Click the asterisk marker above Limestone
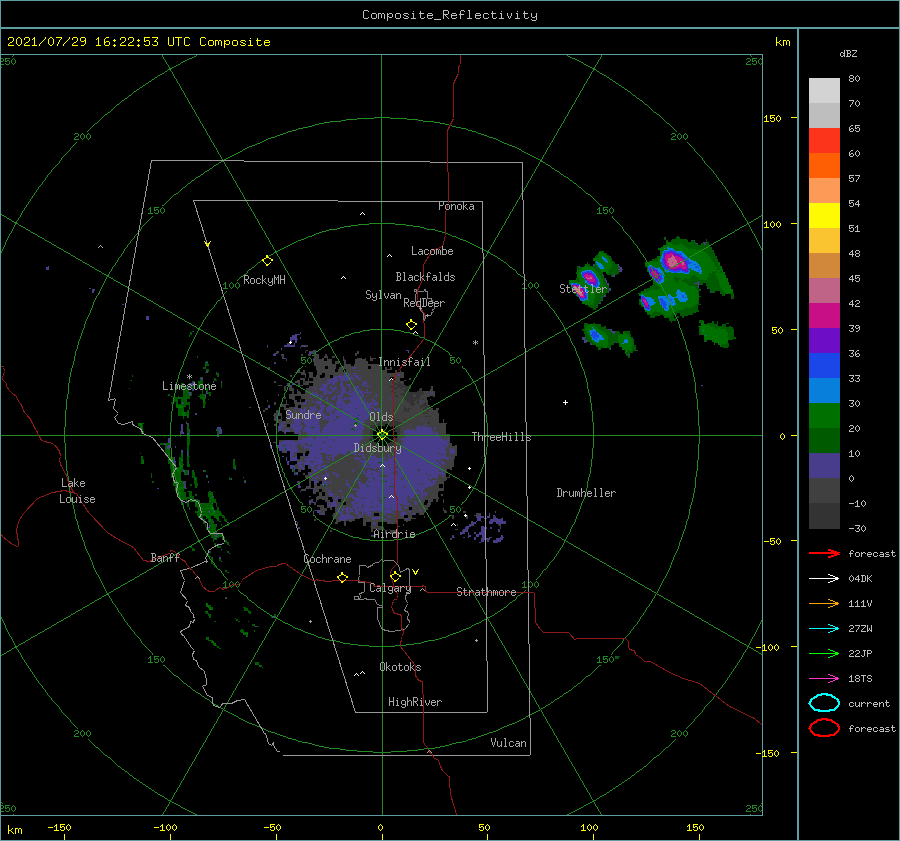This screenshot has height=841, width=900. click(189, 377)
